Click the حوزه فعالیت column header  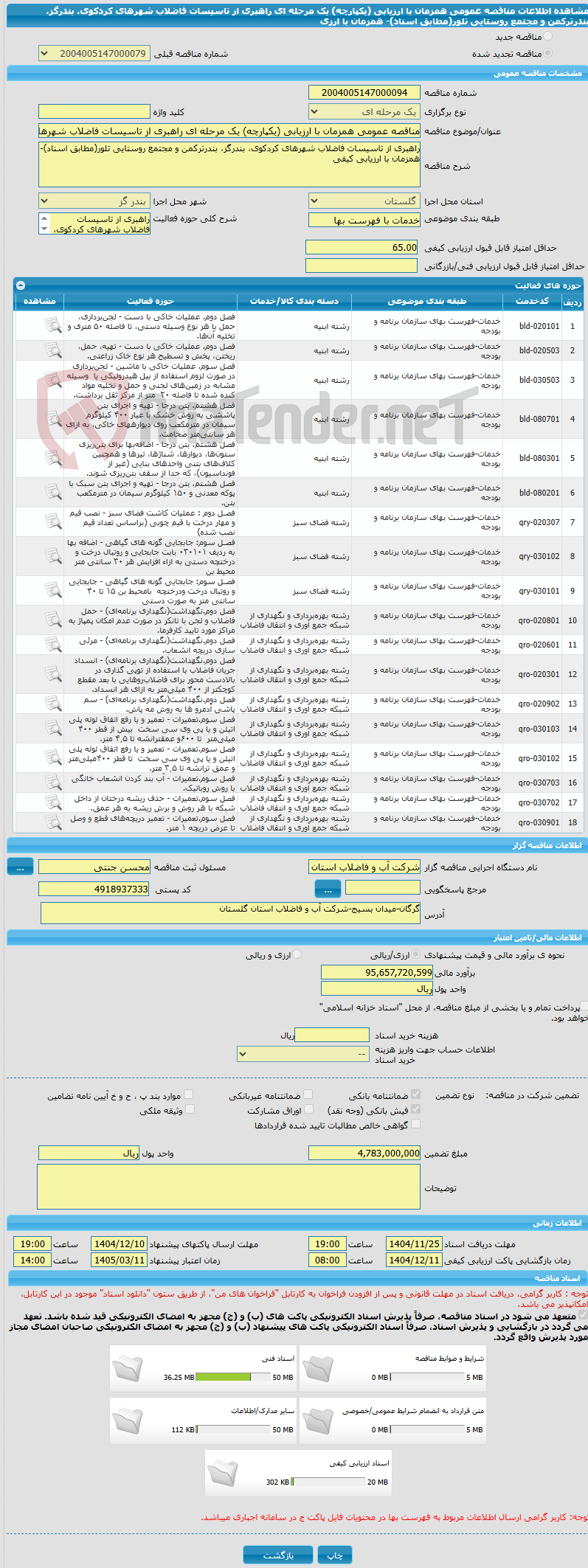151,301
